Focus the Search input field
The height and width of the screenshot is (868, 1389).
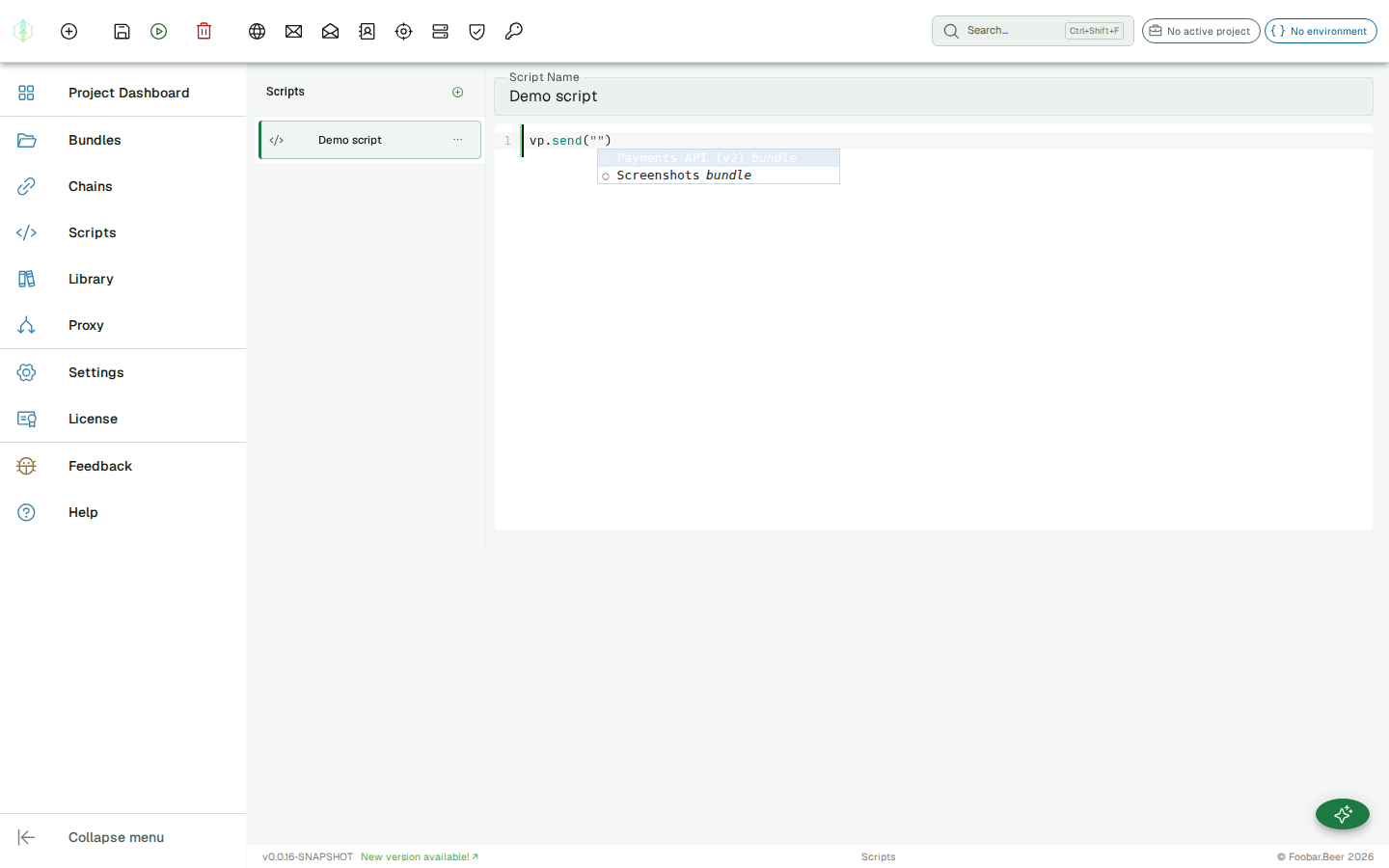tap(1032, 31)
